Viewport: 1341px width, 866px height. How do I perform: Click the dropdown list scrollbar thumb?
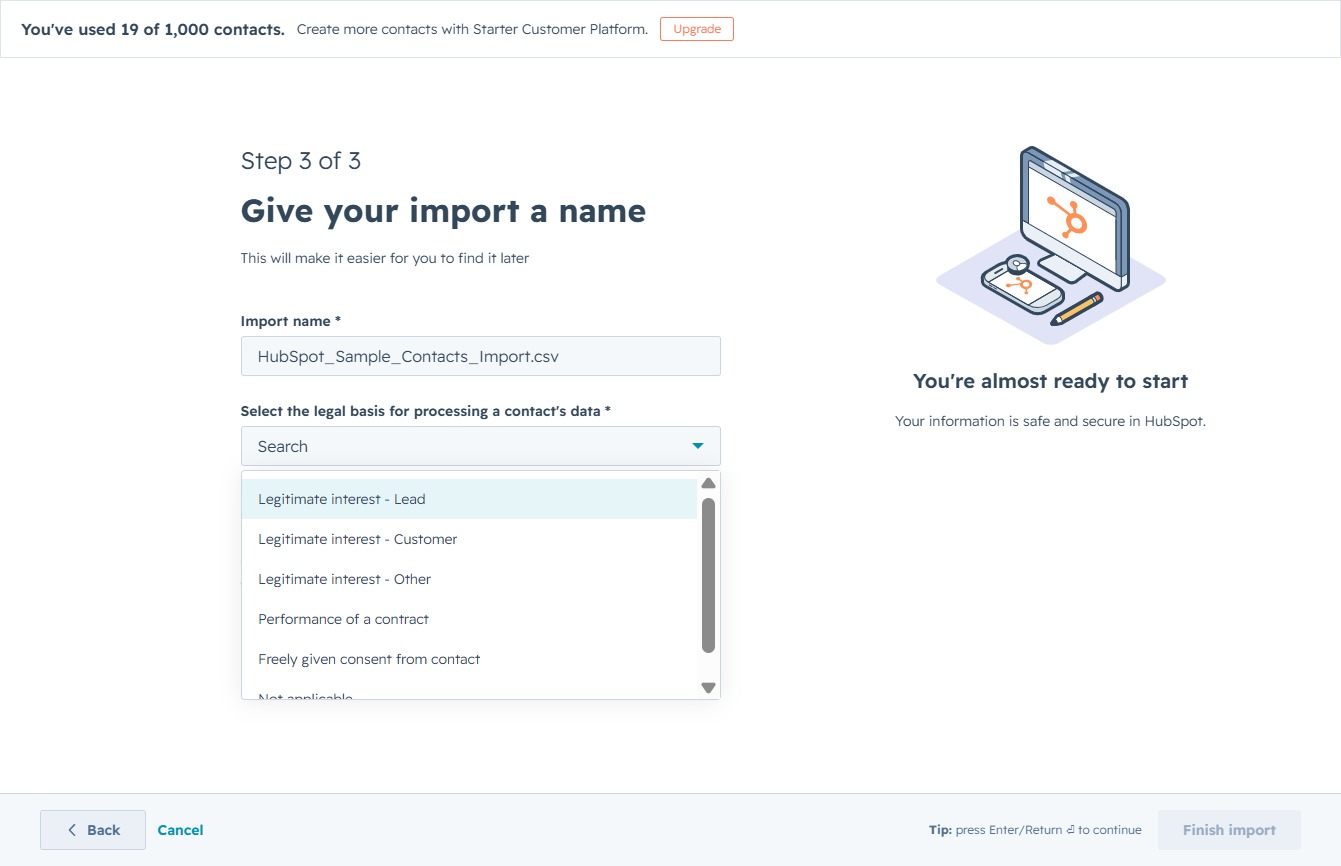tap(708, 575)
